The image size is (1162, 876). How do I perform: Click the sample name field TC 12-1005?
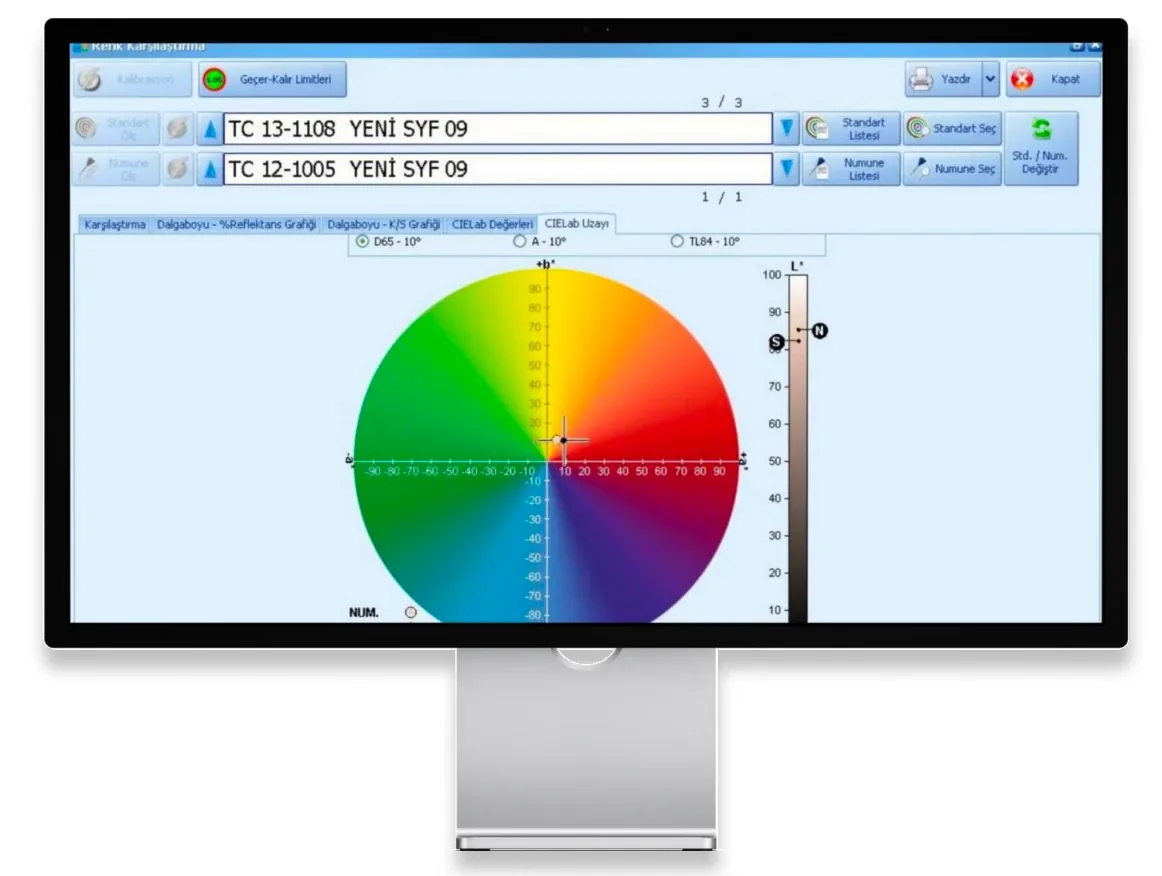click(498, 169)
